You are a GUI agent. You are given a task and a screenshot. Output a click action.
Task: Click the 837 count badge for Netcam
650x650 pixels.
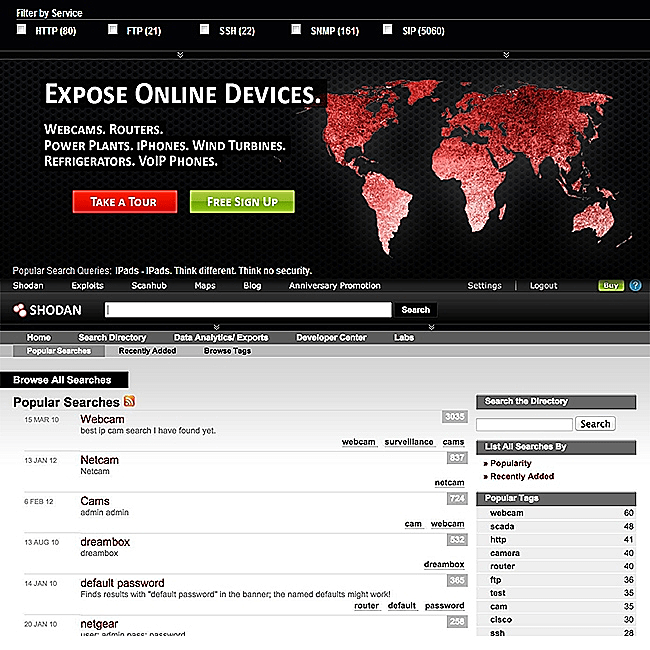coord(457,458)
